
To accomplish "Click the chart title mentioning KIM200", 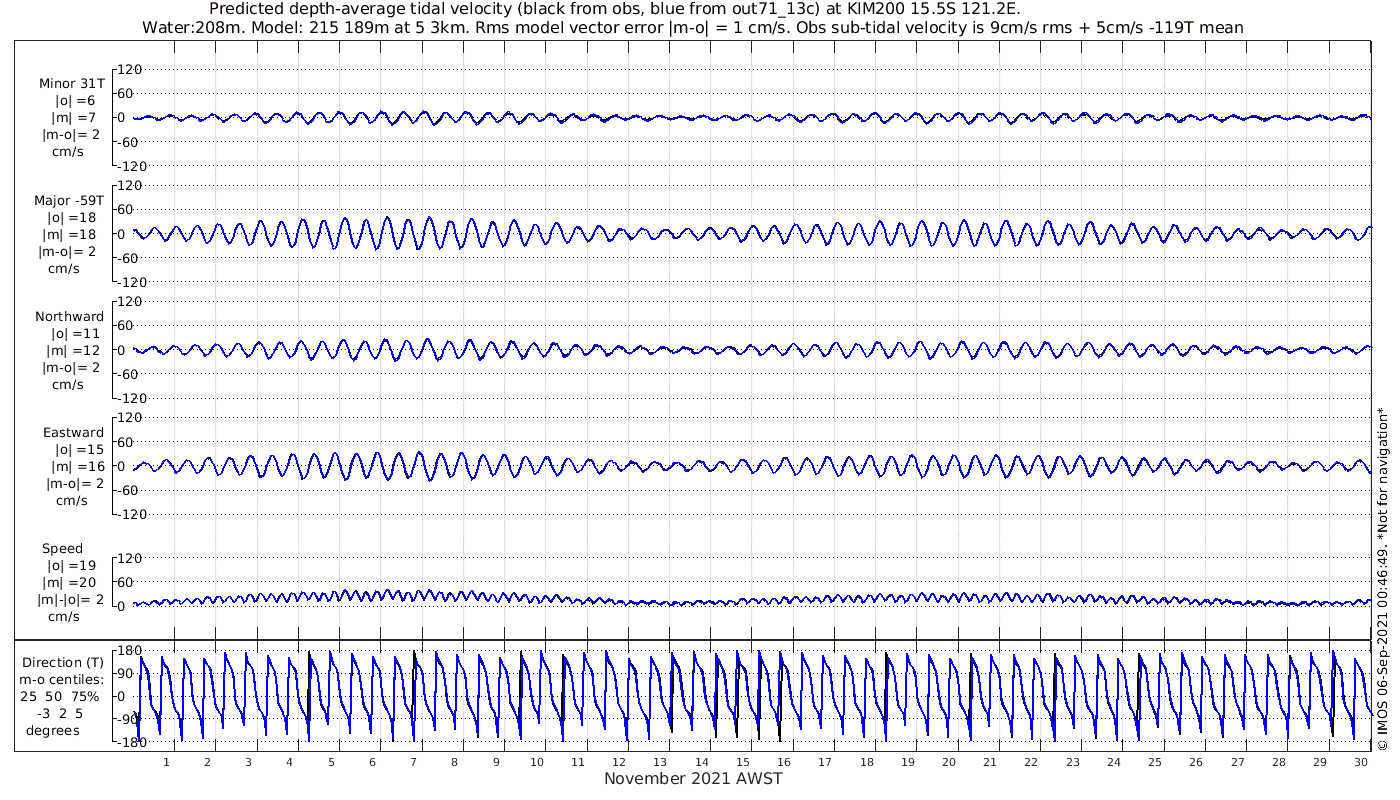I will click(x=615, y=9).
